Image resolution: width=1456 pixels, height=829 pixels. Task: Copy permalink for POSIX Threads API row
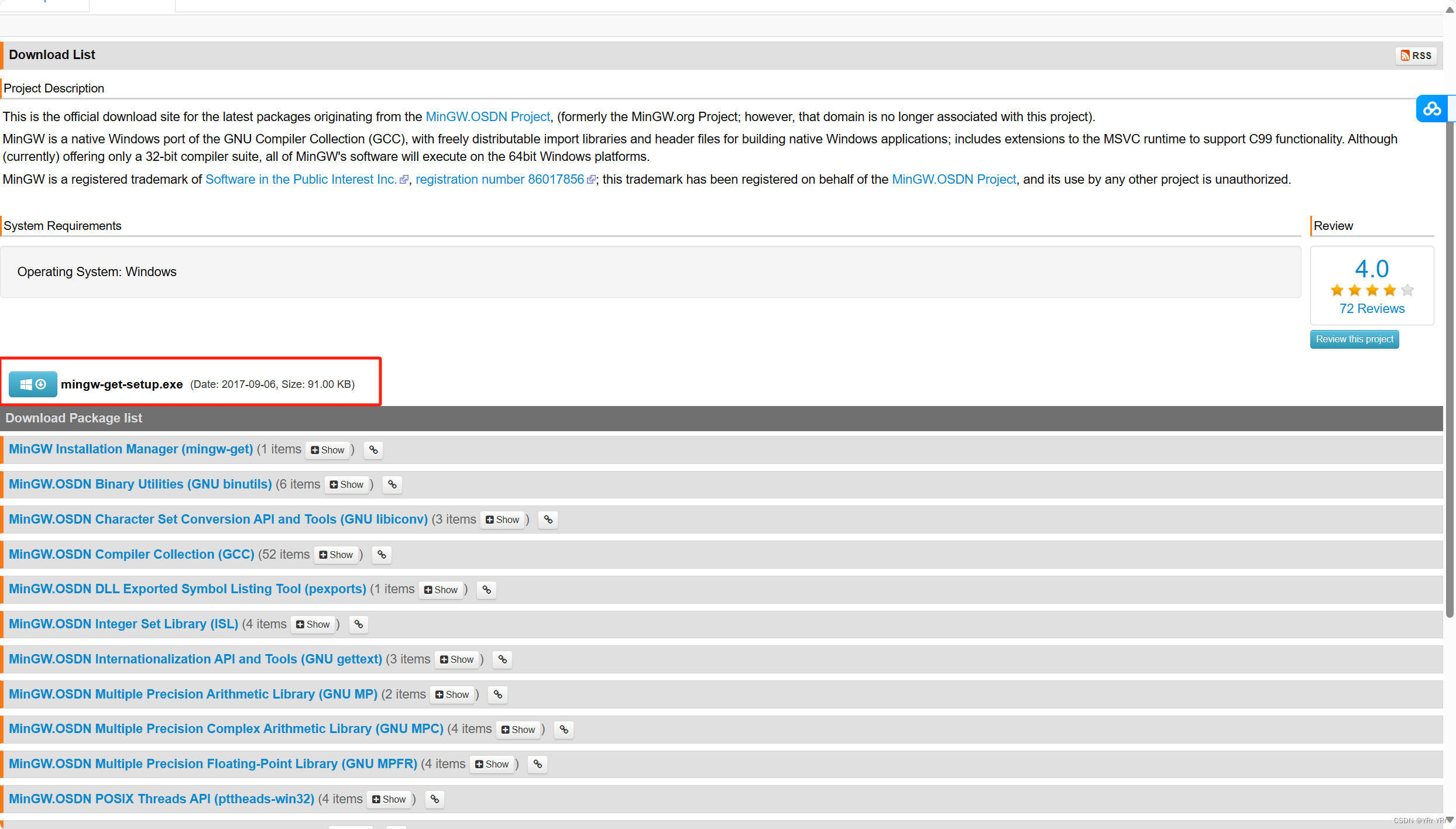pos(435,799)
